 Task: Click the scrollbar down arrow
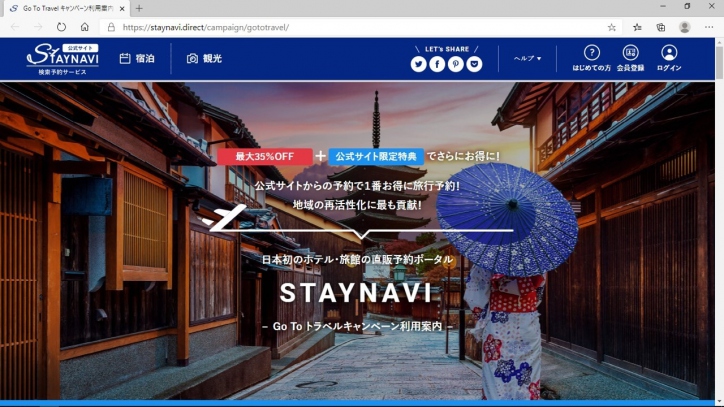click(719, 402)
